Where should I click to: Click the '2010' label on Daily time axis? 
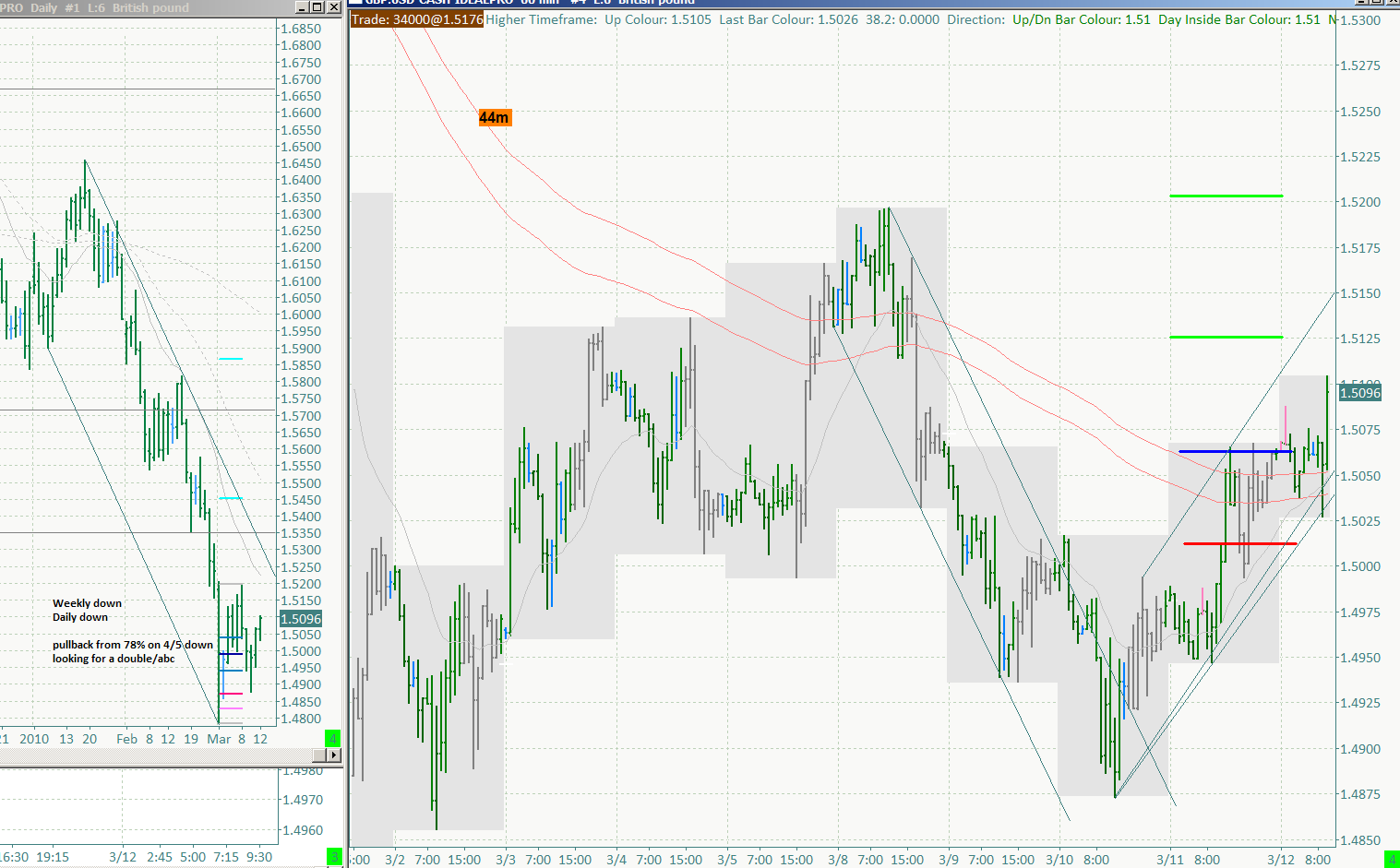click(x=34, y=739)
